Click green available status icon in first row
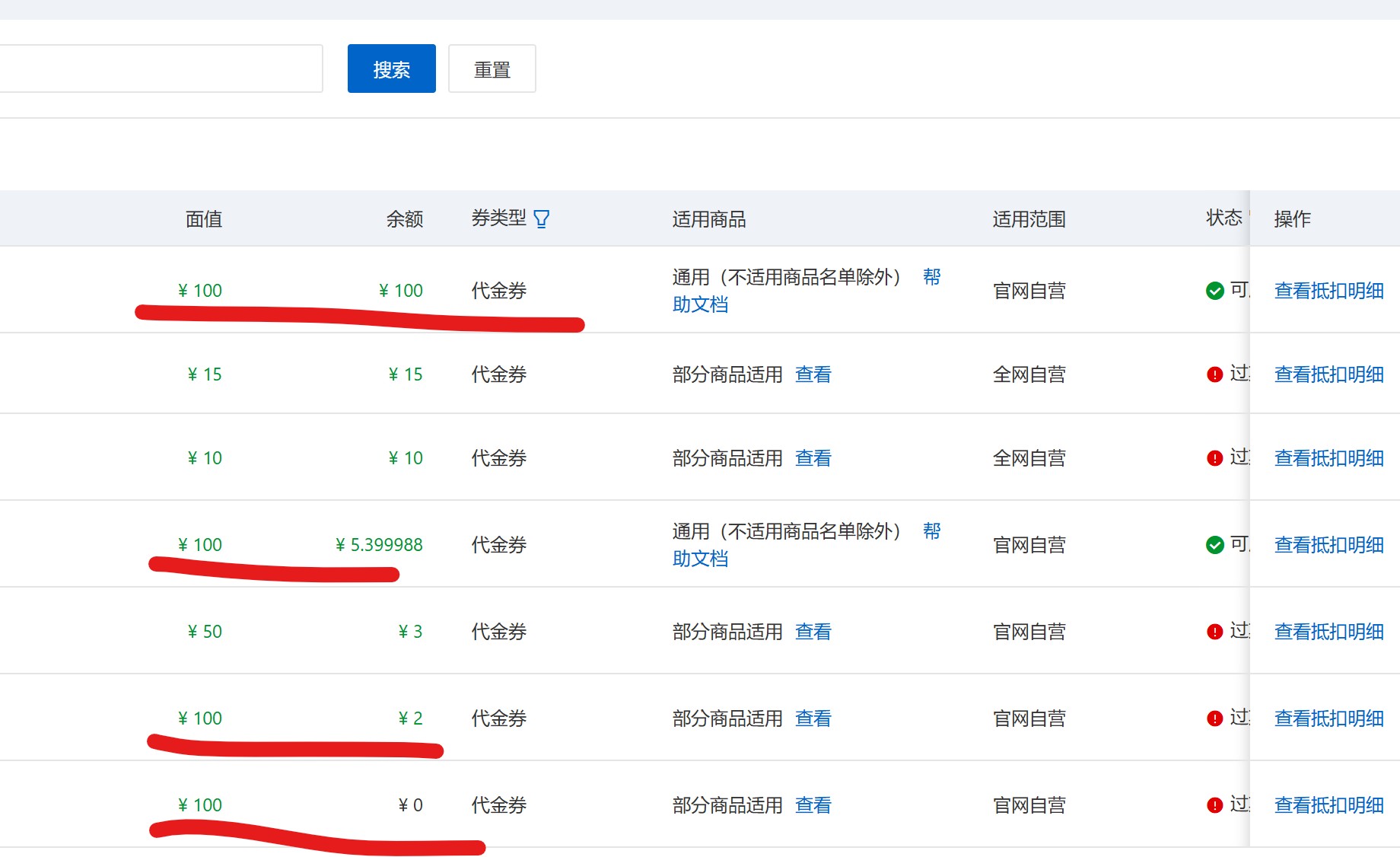Image resolution: width=1400 pixels, height=857 pixels. [x=1214, y=291]
